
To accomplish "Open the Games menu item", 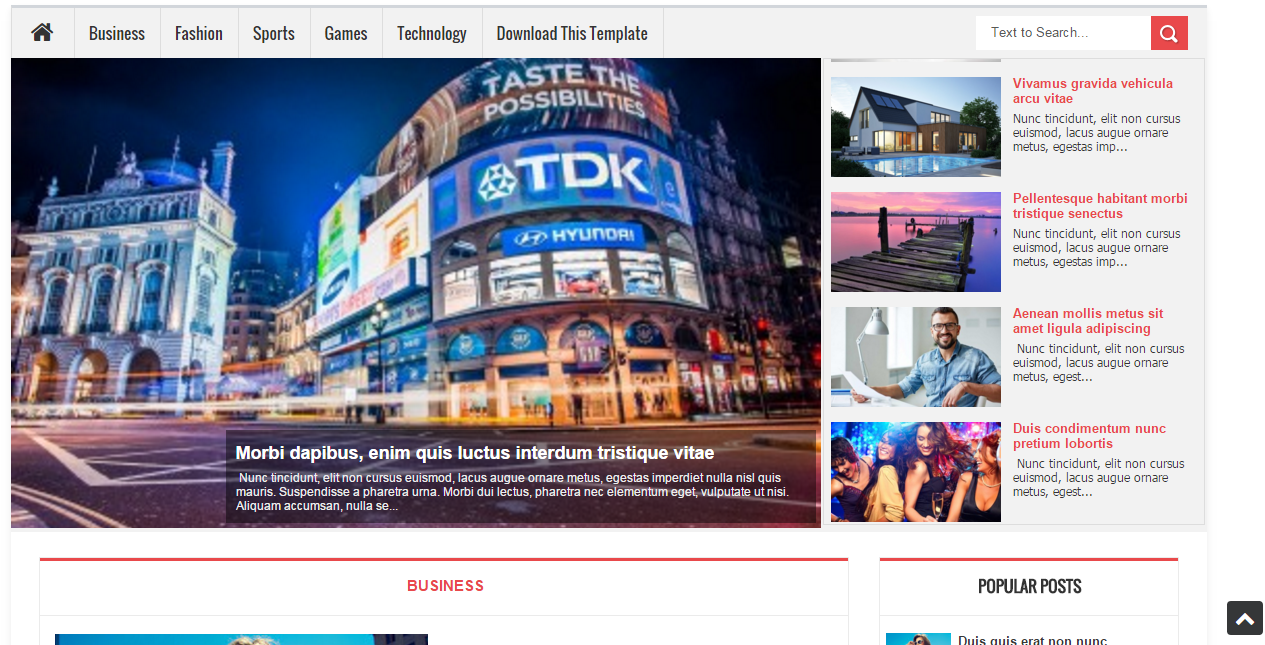I will pos(346,33).
